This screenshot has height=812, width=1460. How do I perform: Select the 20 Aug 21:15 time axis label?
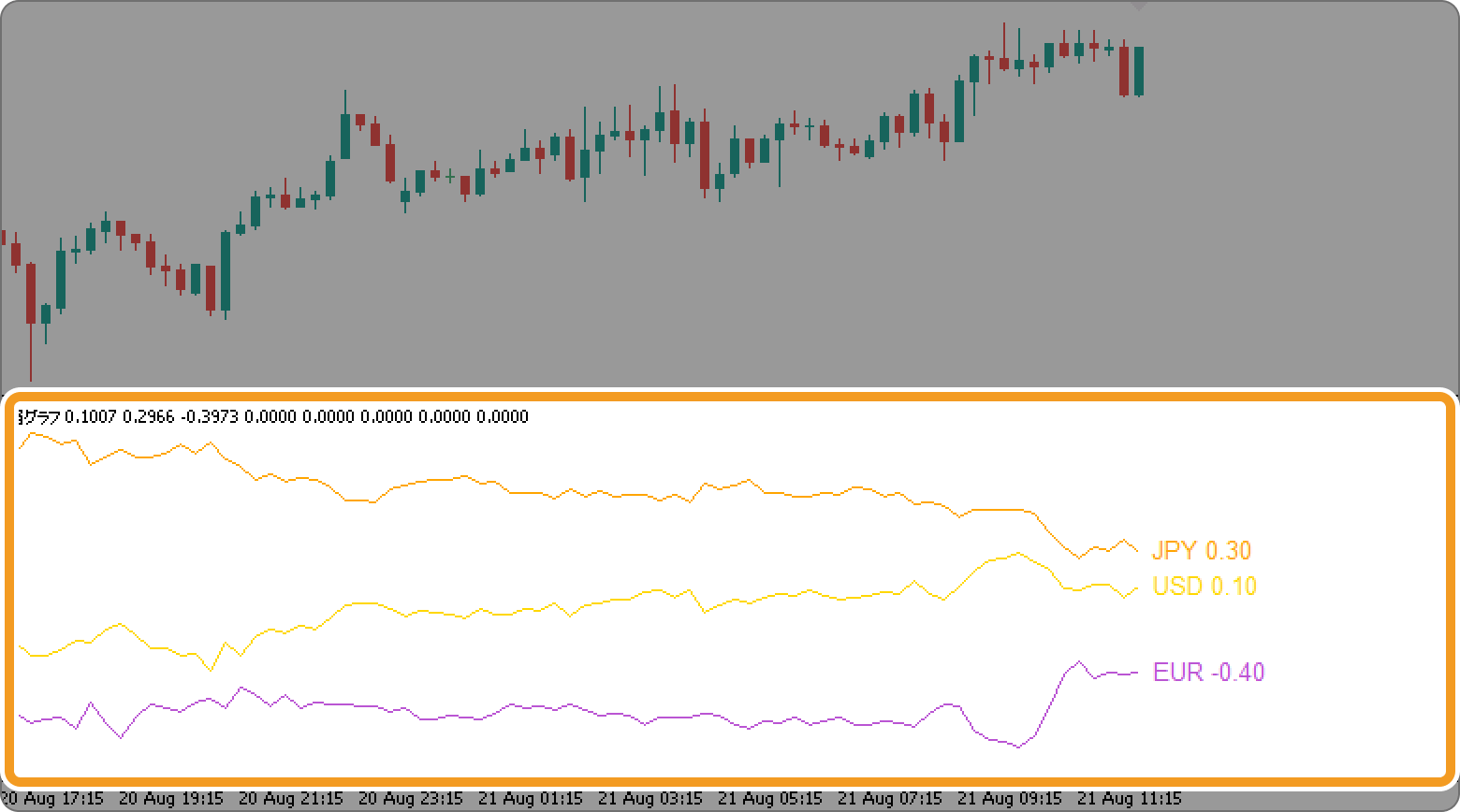click(x=291, y=799)
